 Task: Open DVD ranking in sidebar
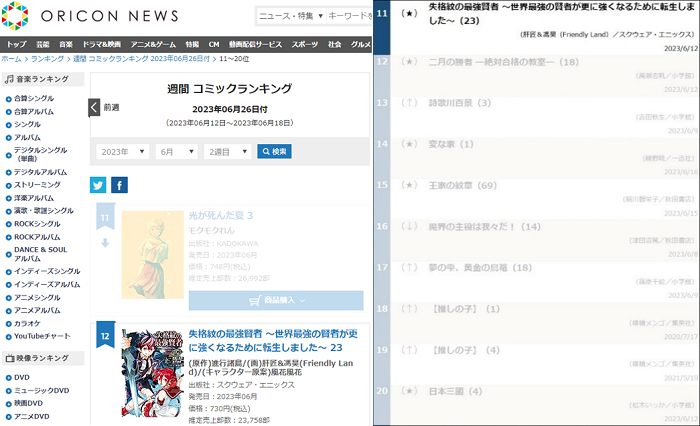coord(21,377)
